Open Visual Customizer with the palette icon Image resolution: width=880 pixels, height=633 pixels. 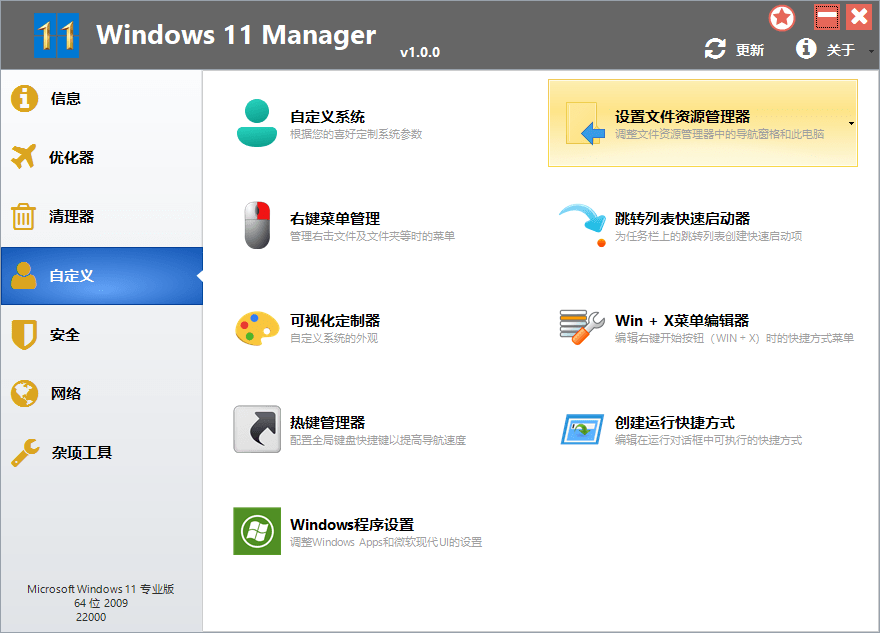257,325
